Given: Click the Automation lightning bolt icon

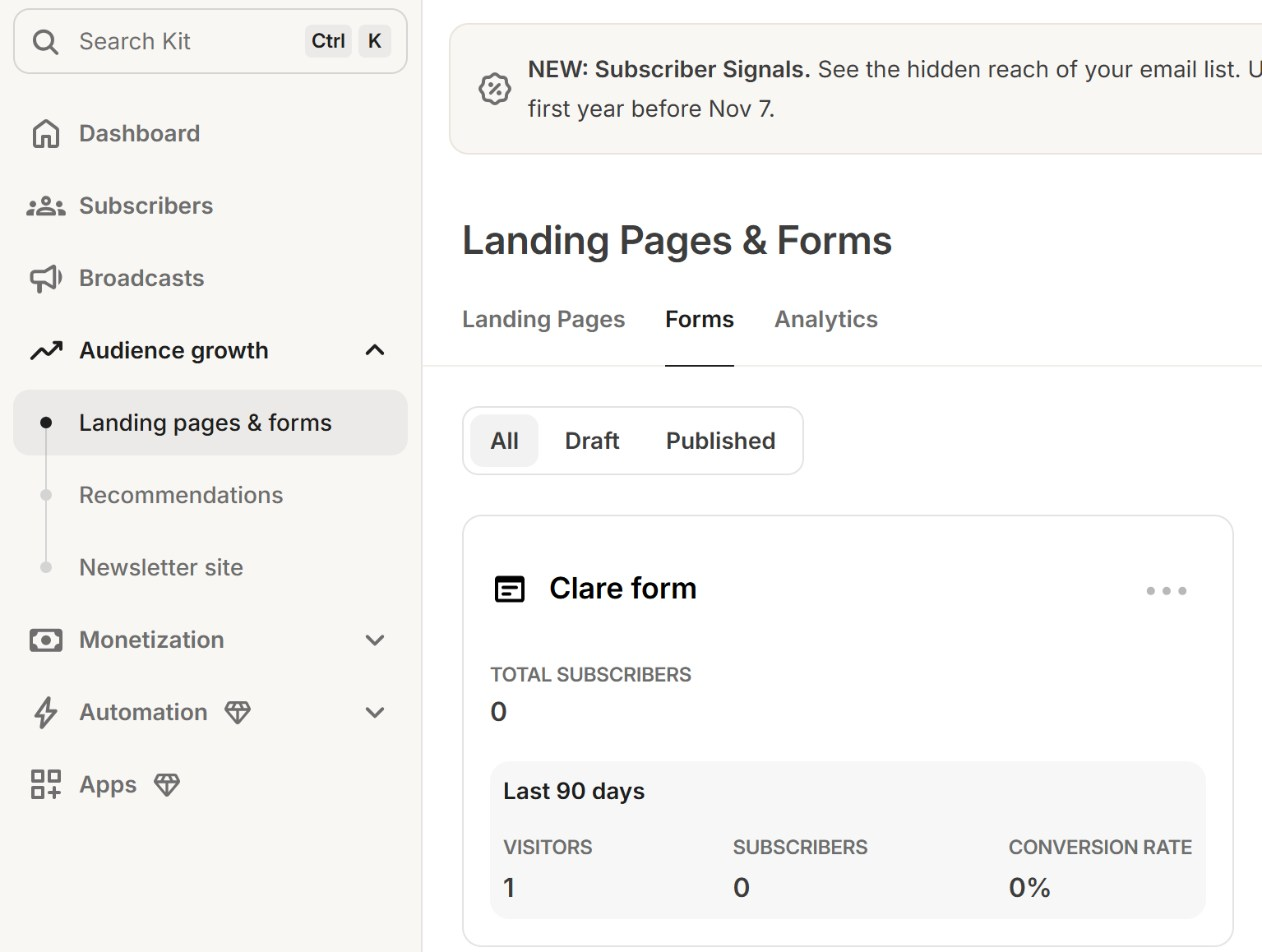Looking at the screenshot, I should (x=46, y=713).
